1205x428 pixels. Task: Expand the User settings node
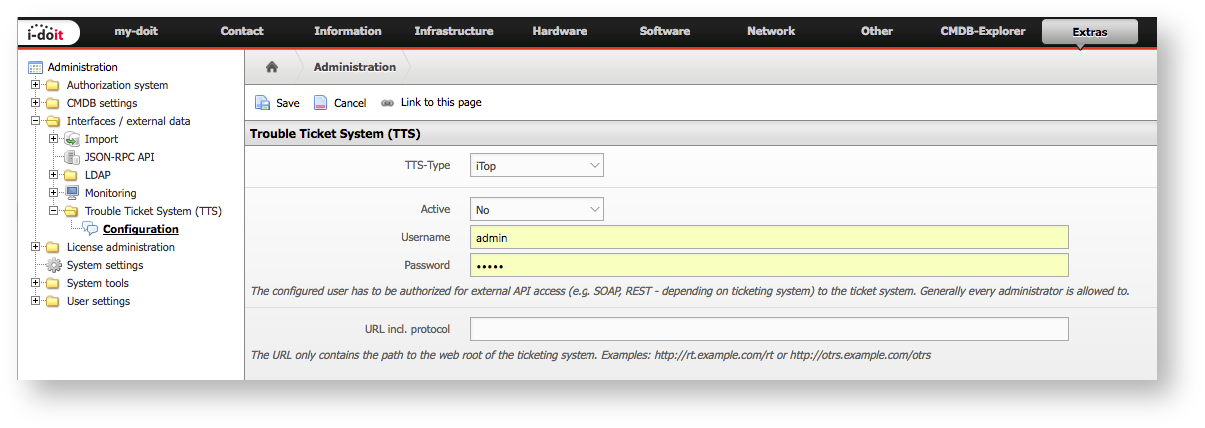(x=36, y=301)
